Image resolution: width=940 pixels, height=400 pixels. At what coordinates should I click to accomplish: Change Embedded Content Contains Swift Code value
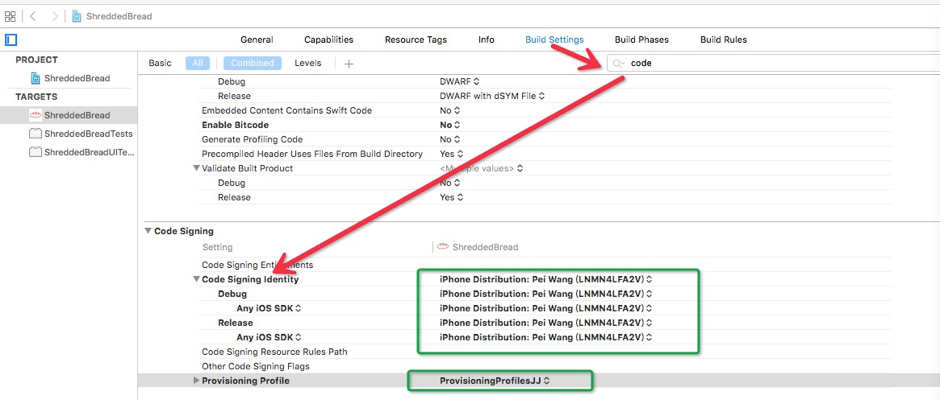click(x=450, y=110)
